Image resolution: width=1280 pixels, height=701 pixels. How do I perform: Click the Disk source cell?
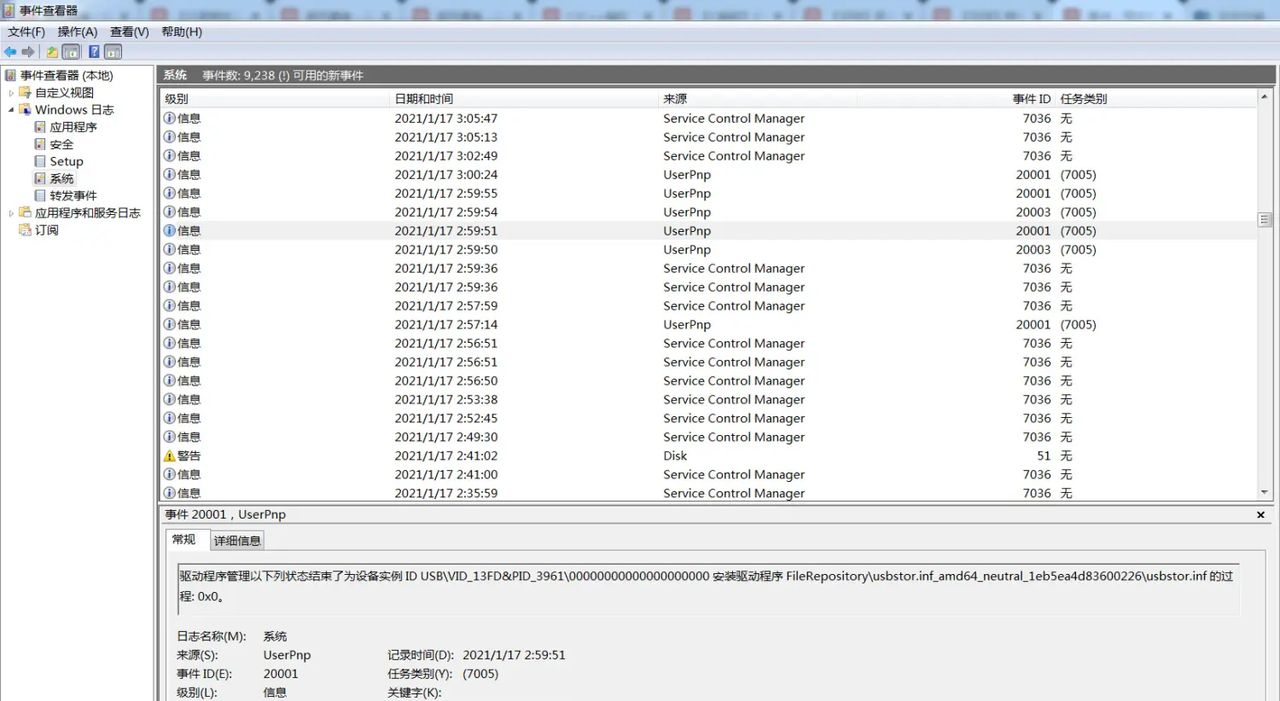point(675,456)
